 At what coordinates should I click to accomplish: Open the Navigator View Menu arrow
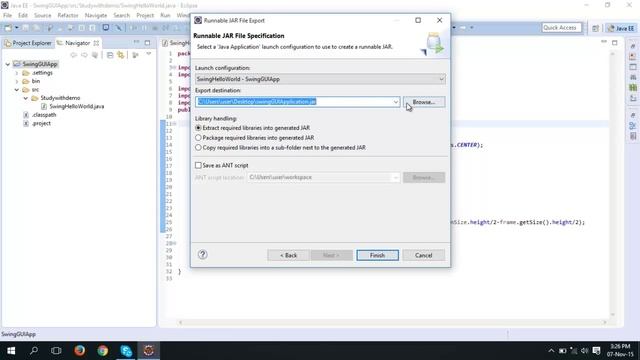(149, 54)
